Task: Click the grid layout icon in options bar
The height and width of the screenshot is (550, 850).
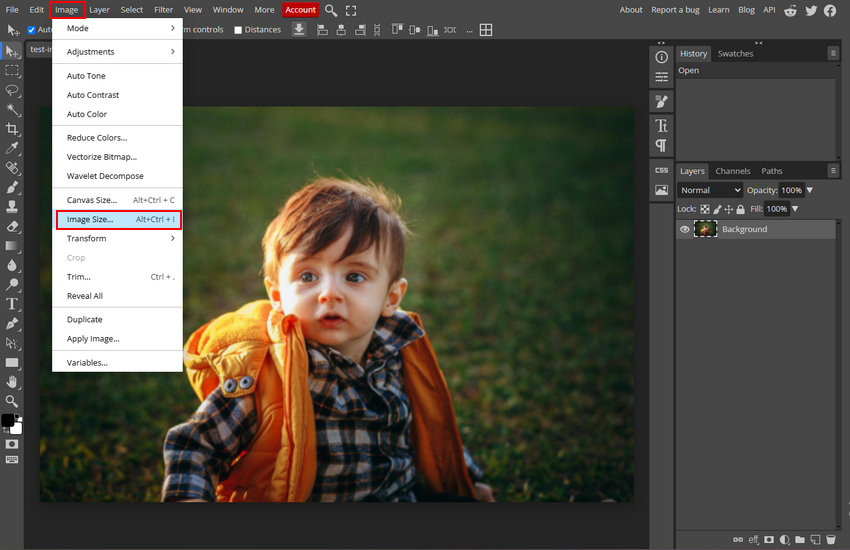Action: (x=486, y=30)
